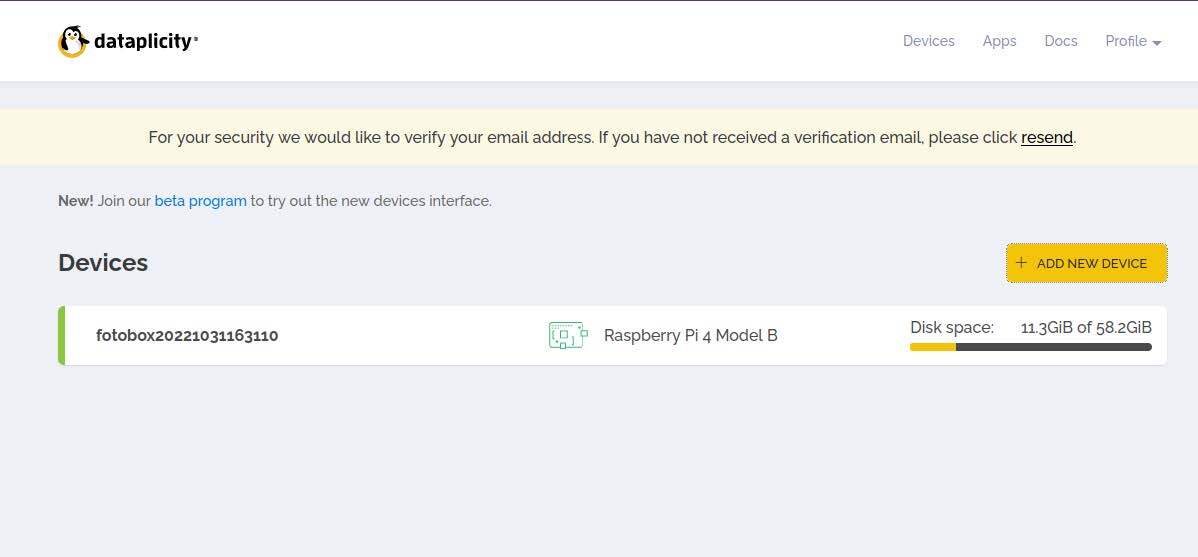This screenshot has height=557, width=1198.
Task: Open the Profile dropdown label
Action: point(1125,41)
